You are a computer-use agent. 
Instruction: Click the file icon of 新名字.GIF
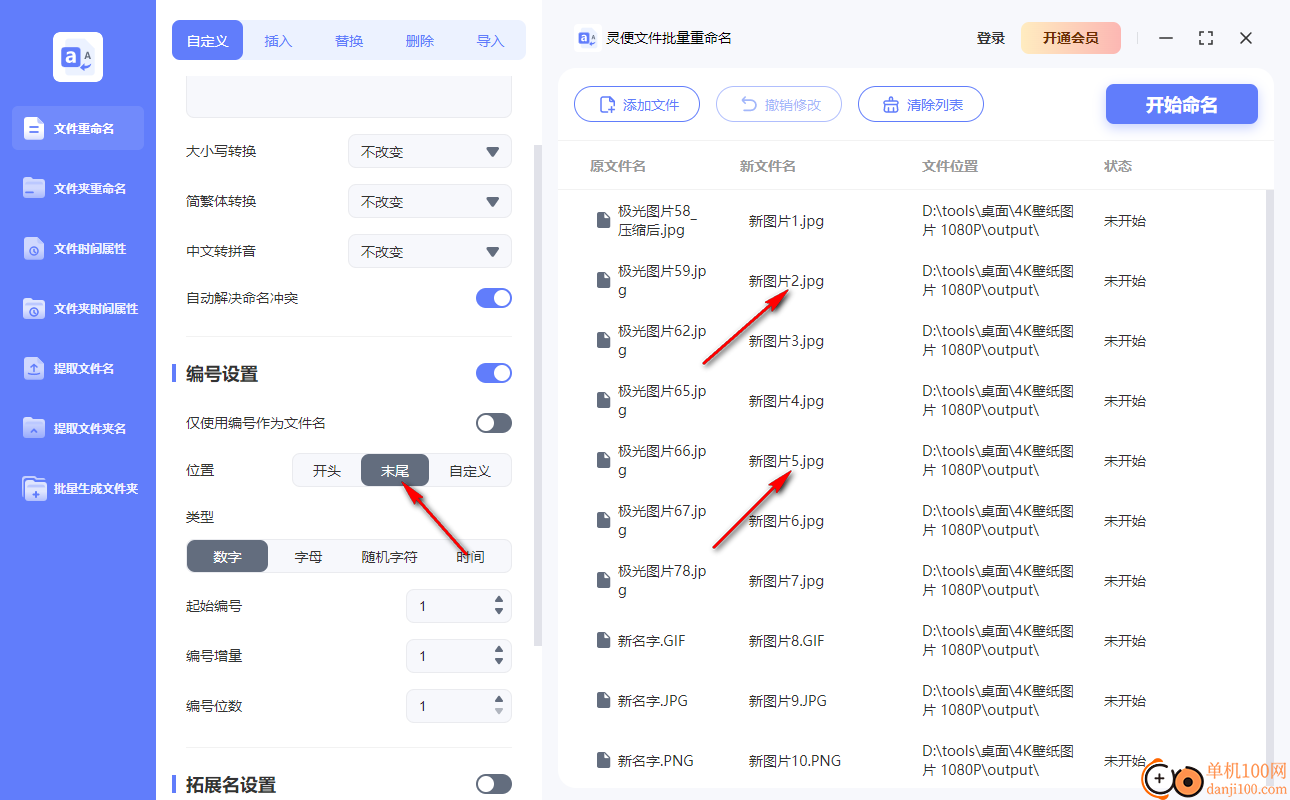pos(603,640)
